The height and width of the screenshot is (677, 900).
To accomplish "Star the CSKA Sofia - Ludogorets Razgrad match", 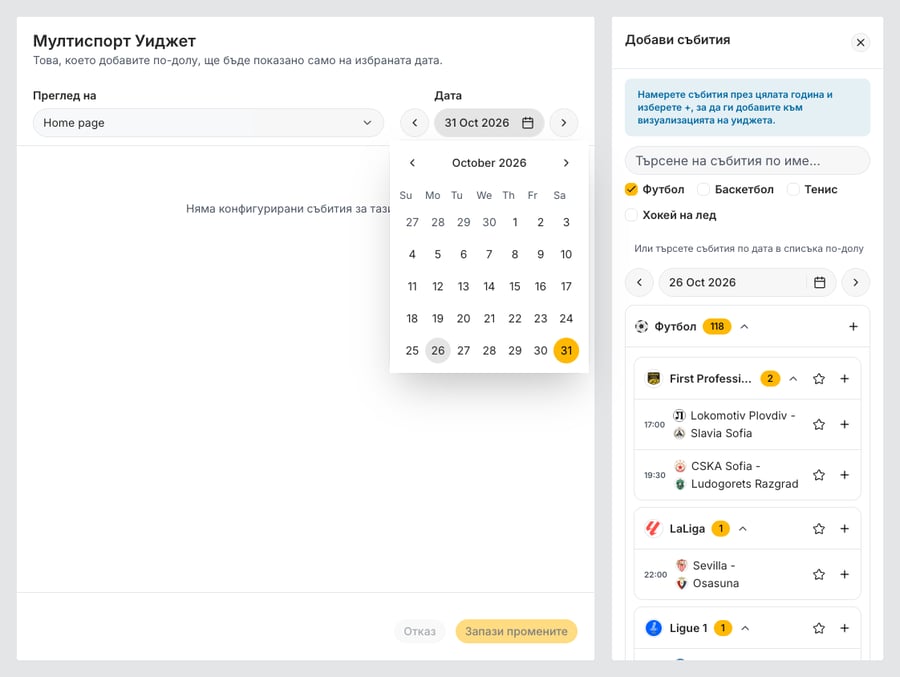I will pos(818,475).
